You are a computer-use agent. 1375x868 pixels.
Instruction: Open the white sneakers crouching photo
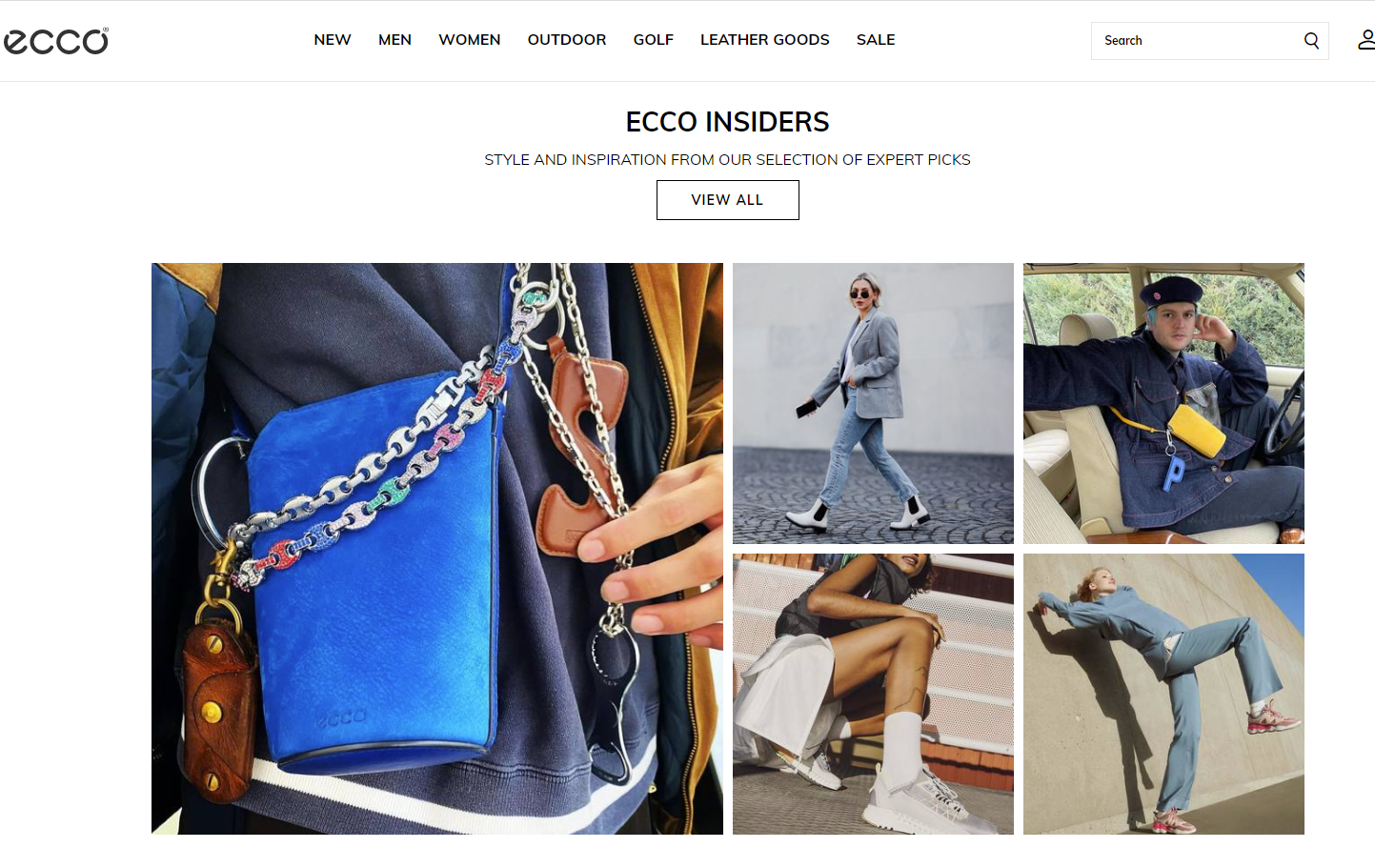pos(873,694)
